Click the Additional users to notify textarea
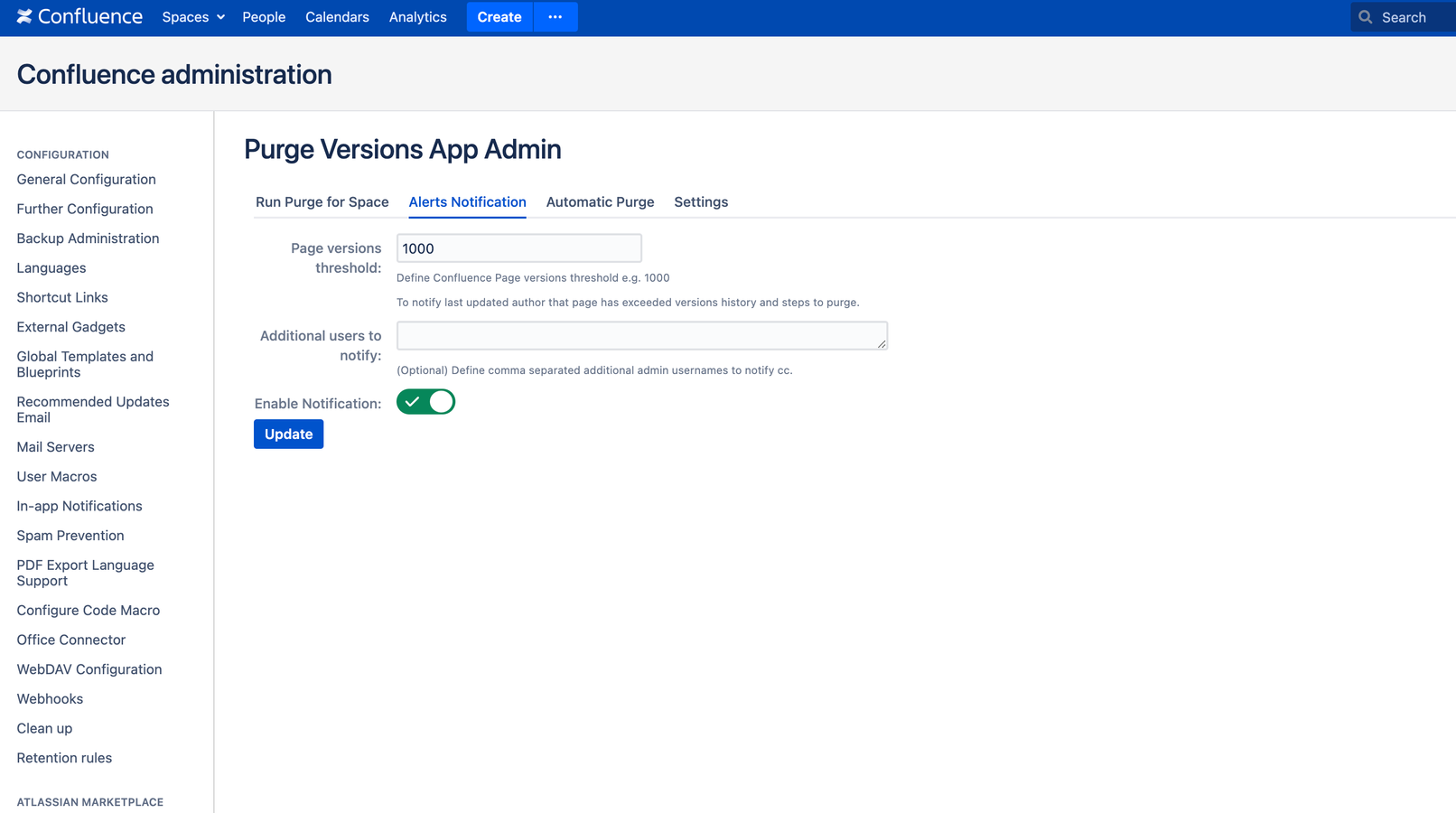This screenshot has height=813, width=1456. coord(642,336)
